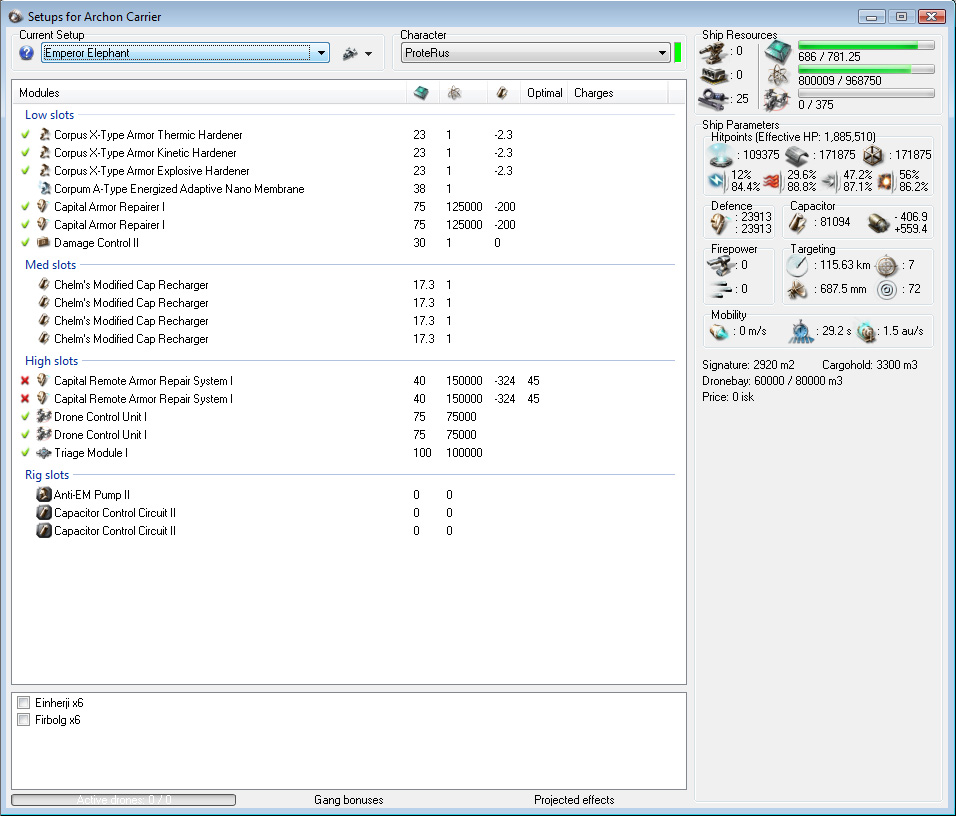Collapse the Rig slots group
This screenshot has width=956, height=816.
(x=47, y=474)
